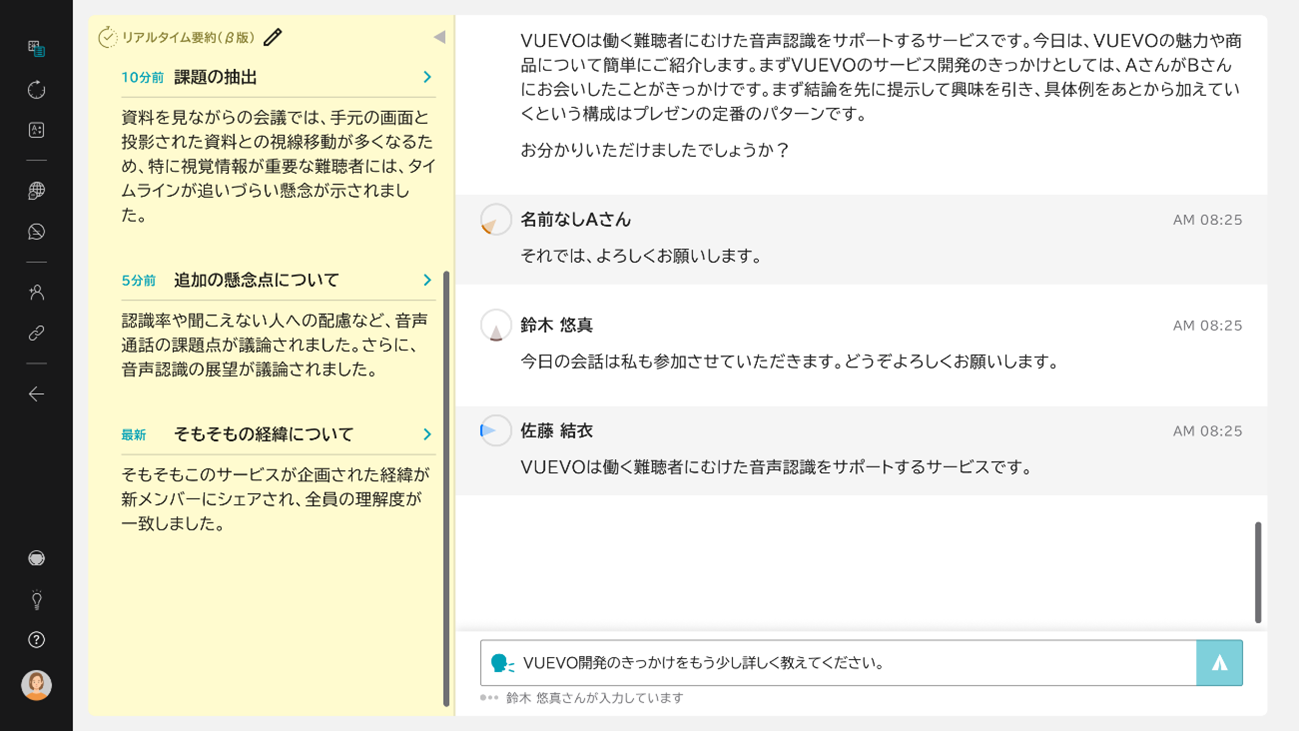Image resolution: width=1299 pixels, height=731 pixels.
Task: Click the round mask icon in sidebar
Action: (36, 558)
